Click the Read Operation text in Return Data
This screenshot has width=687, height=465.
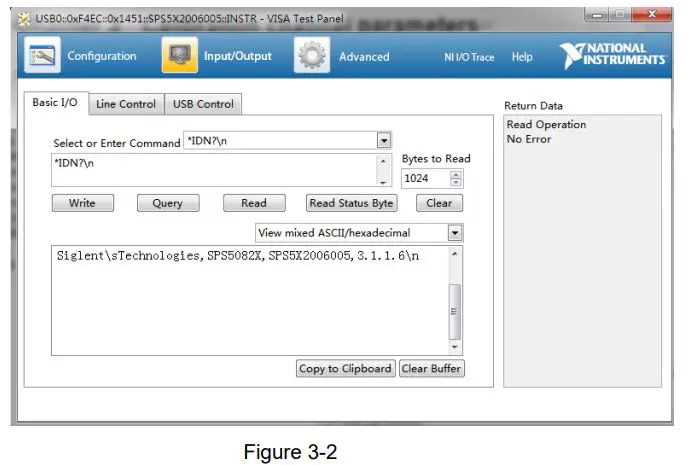click(x=546, y=124)
